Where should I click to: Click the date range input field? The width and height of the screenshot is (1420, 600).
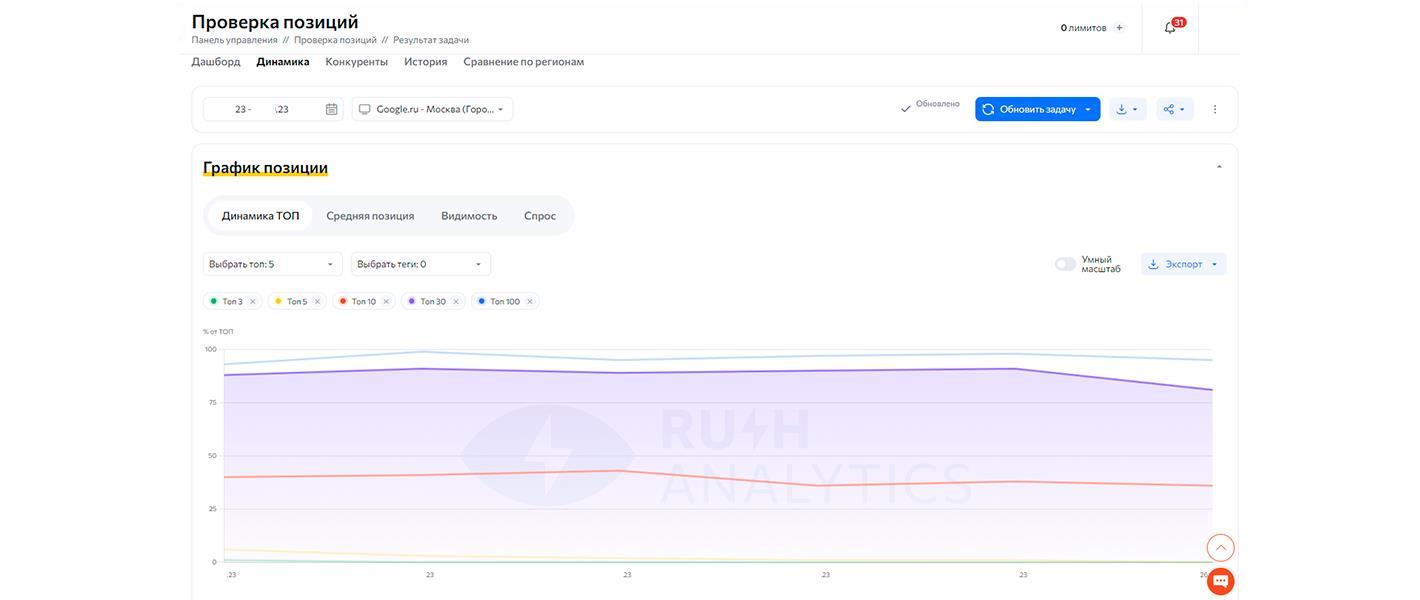click(x=273, y=109)
